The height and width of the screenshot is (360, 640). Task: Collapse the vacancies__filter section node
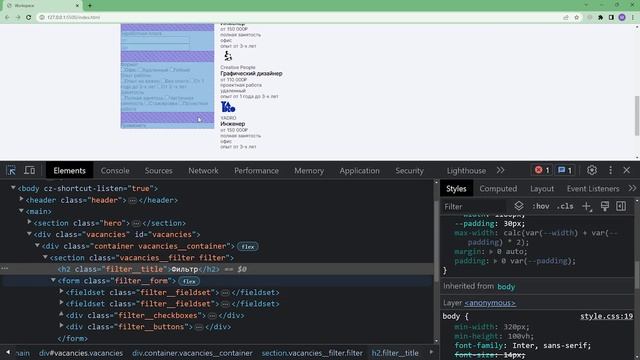pyautogui.click(x=45, y=257)
